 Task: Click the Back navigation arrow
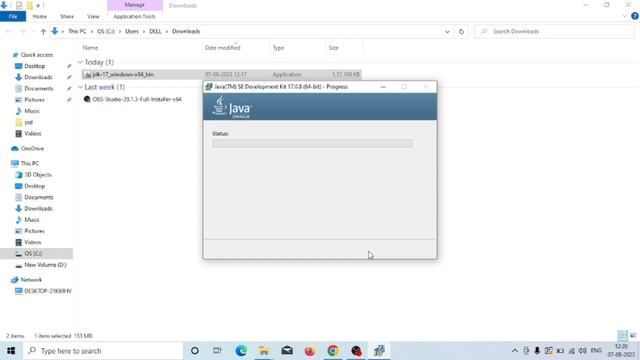click(x=9, y=31)
